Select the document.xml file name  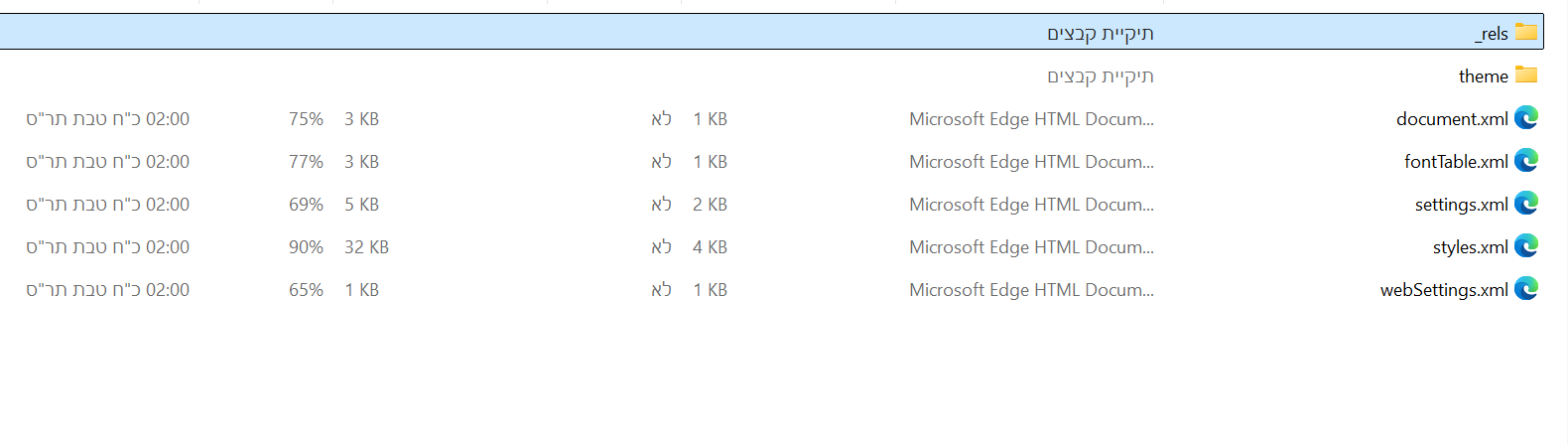coord(1452,119)
